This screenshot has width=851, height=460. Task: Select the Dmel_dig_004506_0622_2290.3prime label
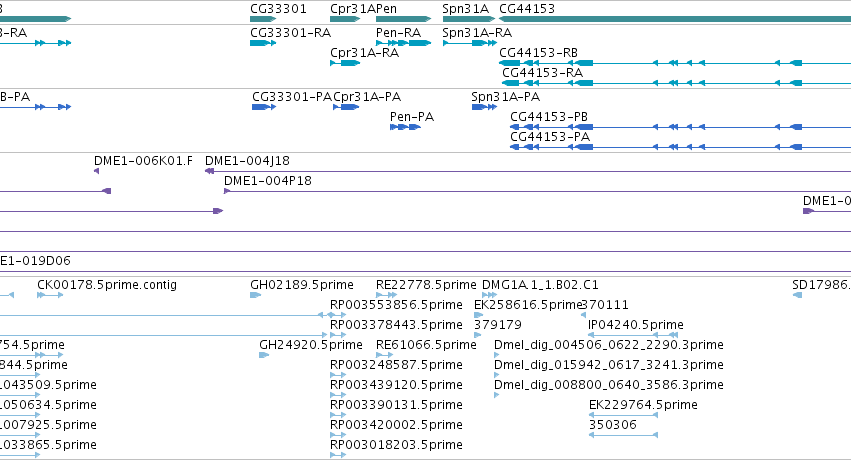pos(608,345)
